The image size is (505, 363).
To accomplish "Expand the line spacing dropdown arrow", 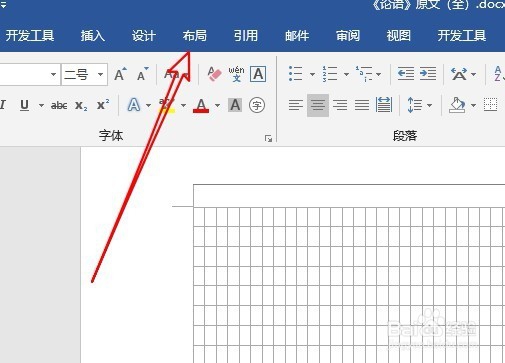I will [x=430, y=105].
